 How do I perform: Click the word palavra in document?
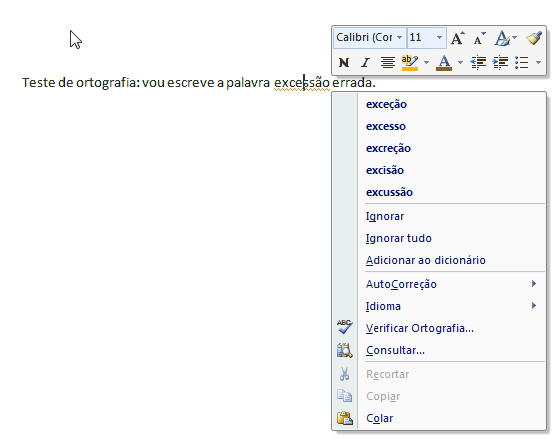coord(248,83)
